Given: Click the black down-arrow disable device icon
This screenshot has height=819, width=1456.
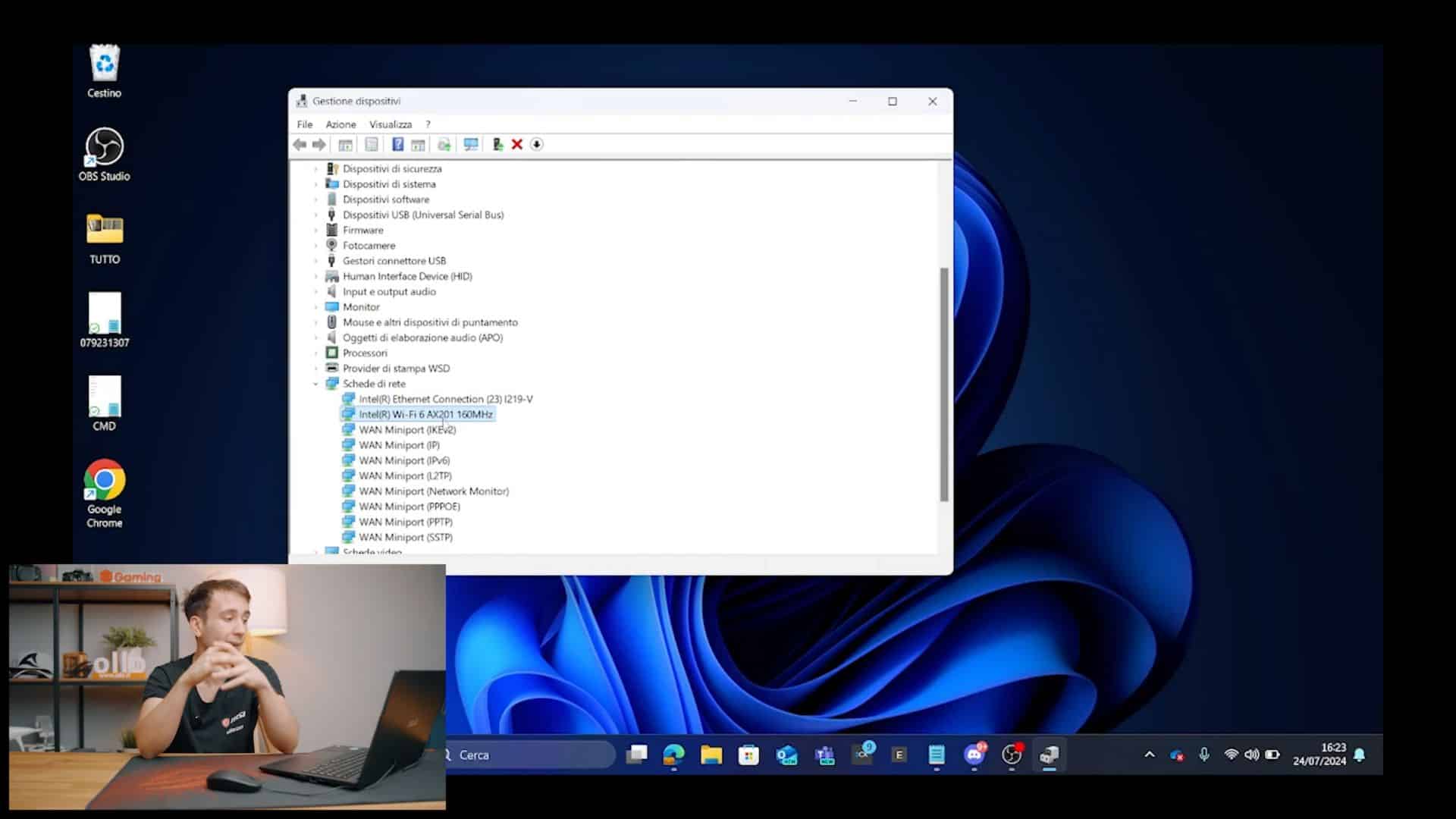Looking at the screenshot, I should [x=537, y=144].
